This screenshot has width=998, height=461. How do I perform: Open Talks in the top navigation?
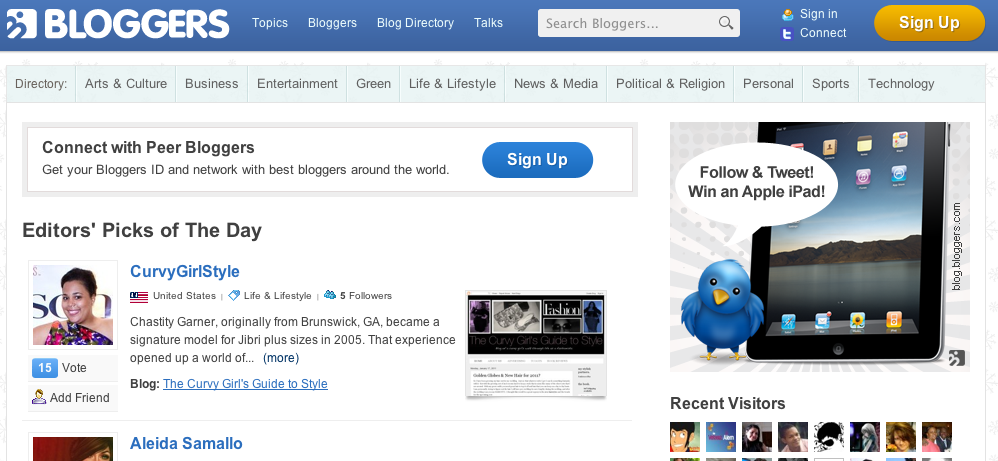(488, 23)
